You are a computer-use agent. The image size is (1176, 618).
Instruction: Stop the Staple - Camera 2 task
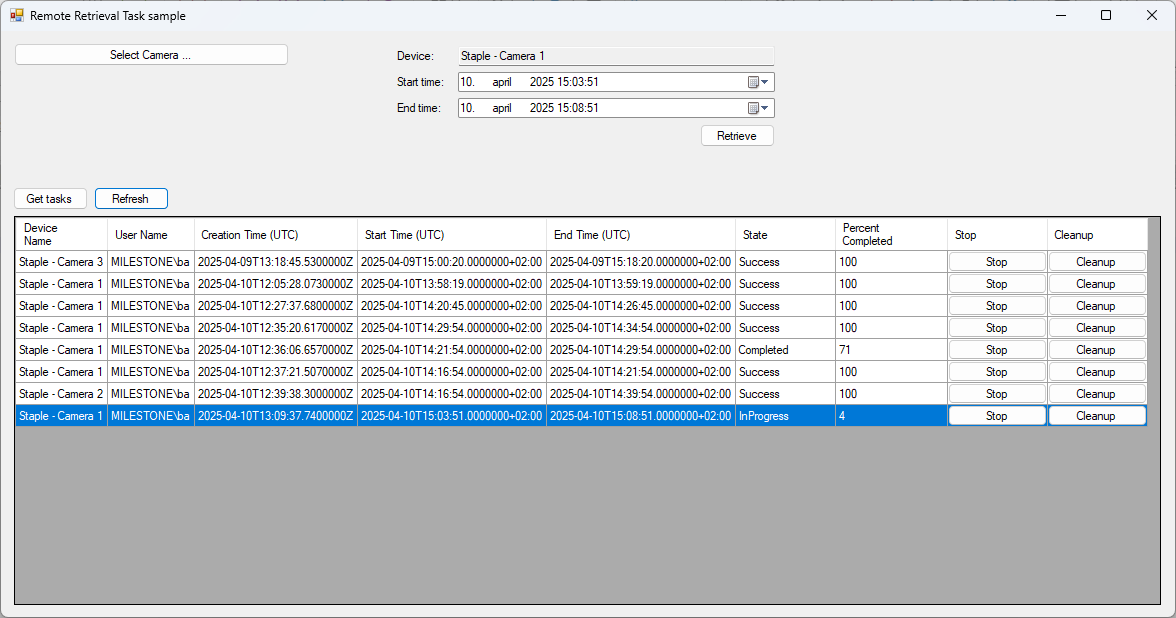pyautogui.click(x=996, y=394)
